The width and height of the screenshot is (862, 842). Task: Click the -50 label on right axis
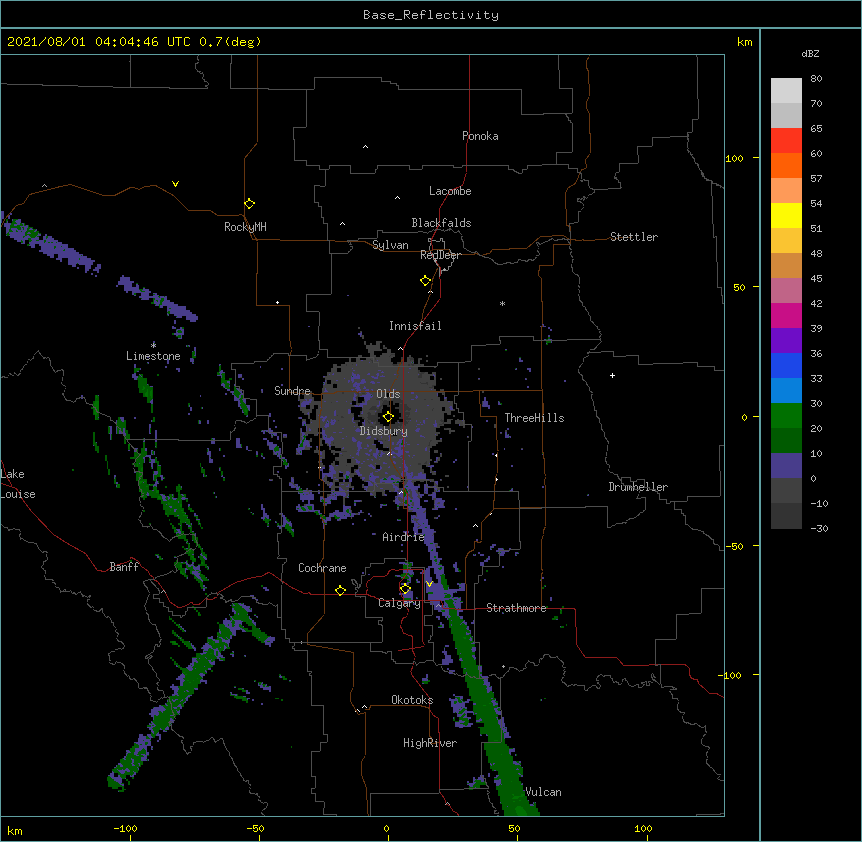point(734,546)
